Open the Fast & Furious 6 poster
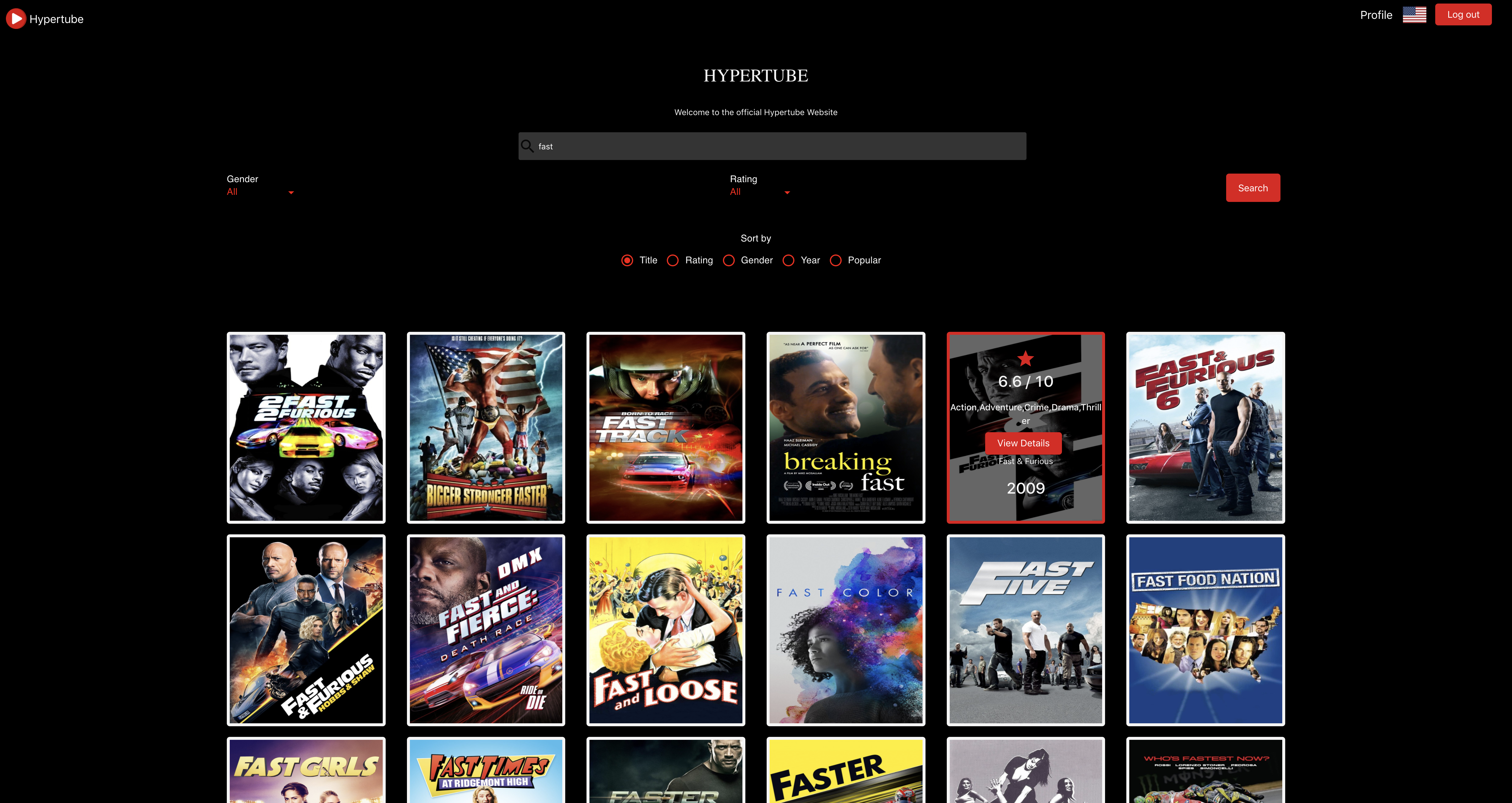 click(1205, 427)
